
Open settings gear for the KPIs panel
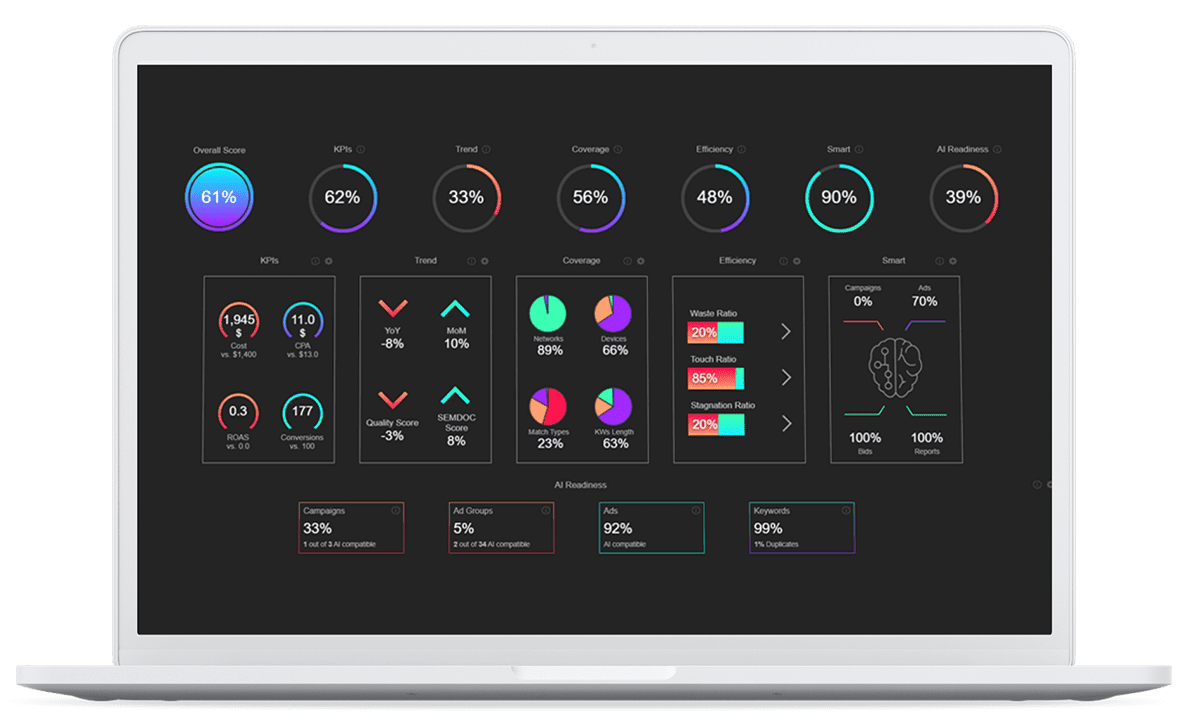click(329, 261)
